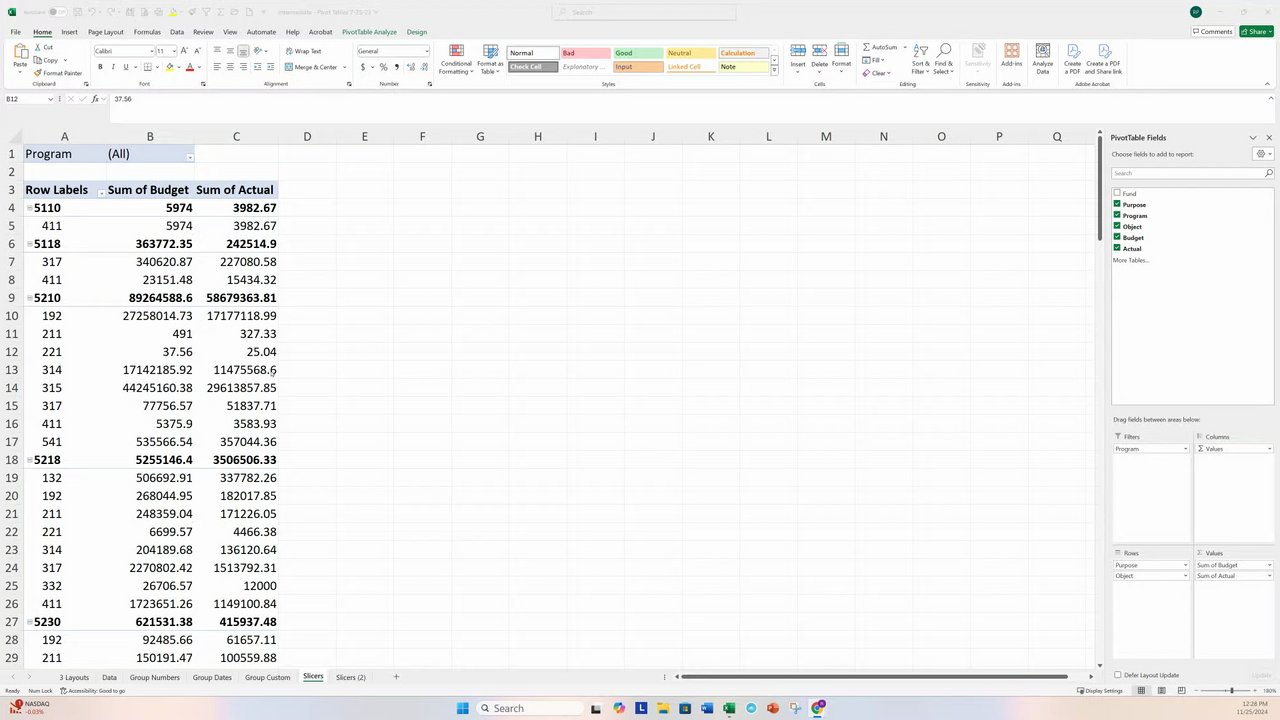Image resolution: width=1280 pixels, height=720 pixels.
Task: Click the AutoSum sigma icon
Action: (867, 47)
